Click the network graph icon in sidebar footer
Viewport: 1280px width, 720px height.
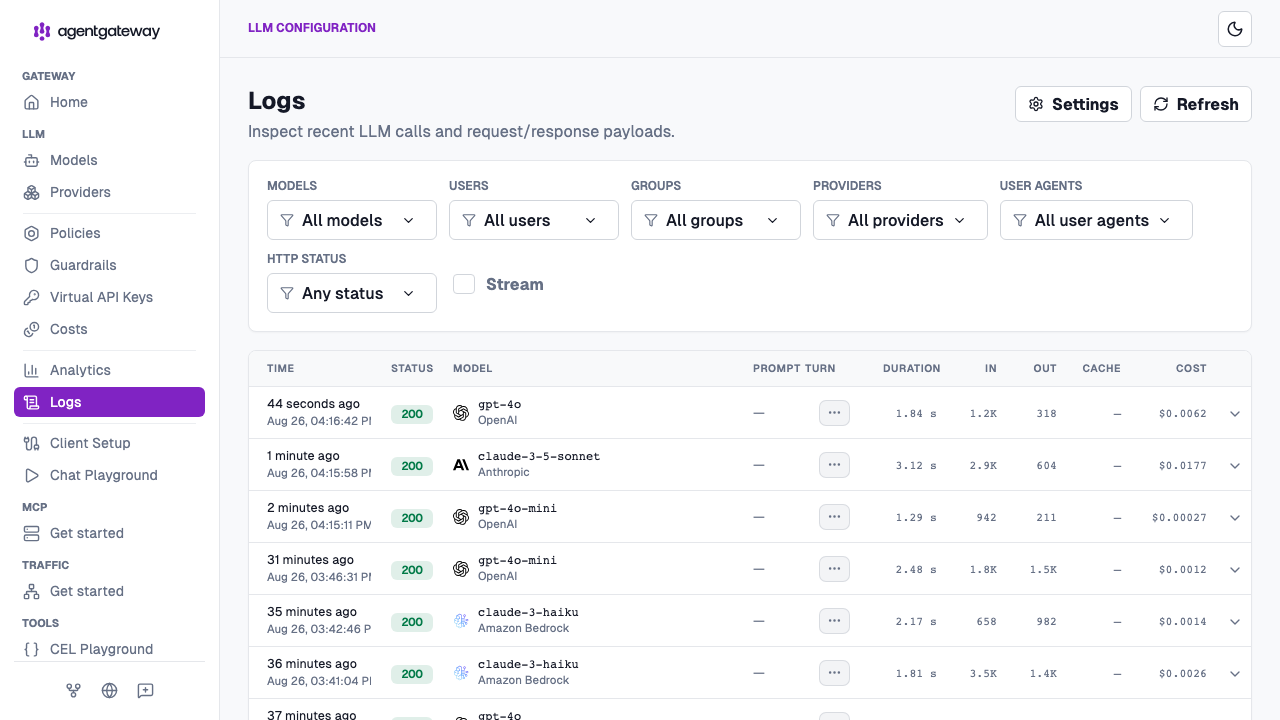74,690
